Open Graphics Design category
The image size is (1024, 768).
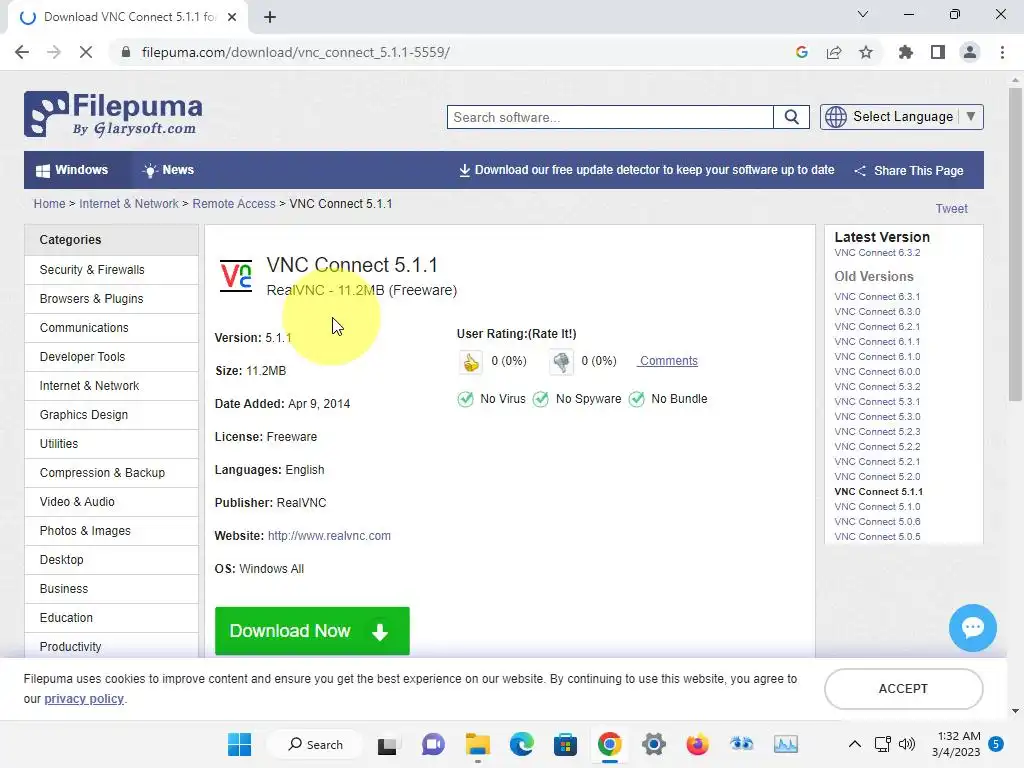click(111, 415)
